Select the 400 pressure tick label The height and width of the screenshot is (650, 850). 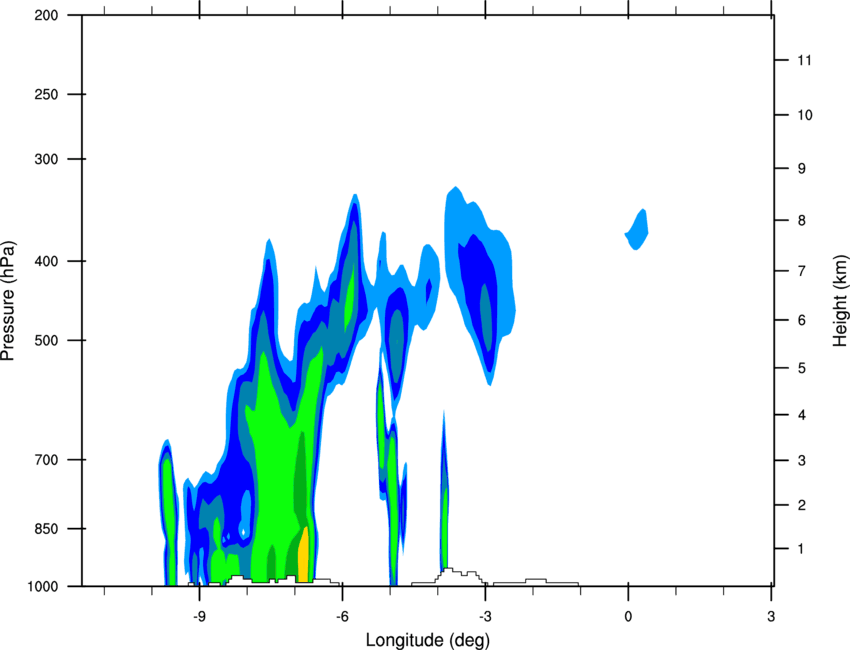click(47, 261)
